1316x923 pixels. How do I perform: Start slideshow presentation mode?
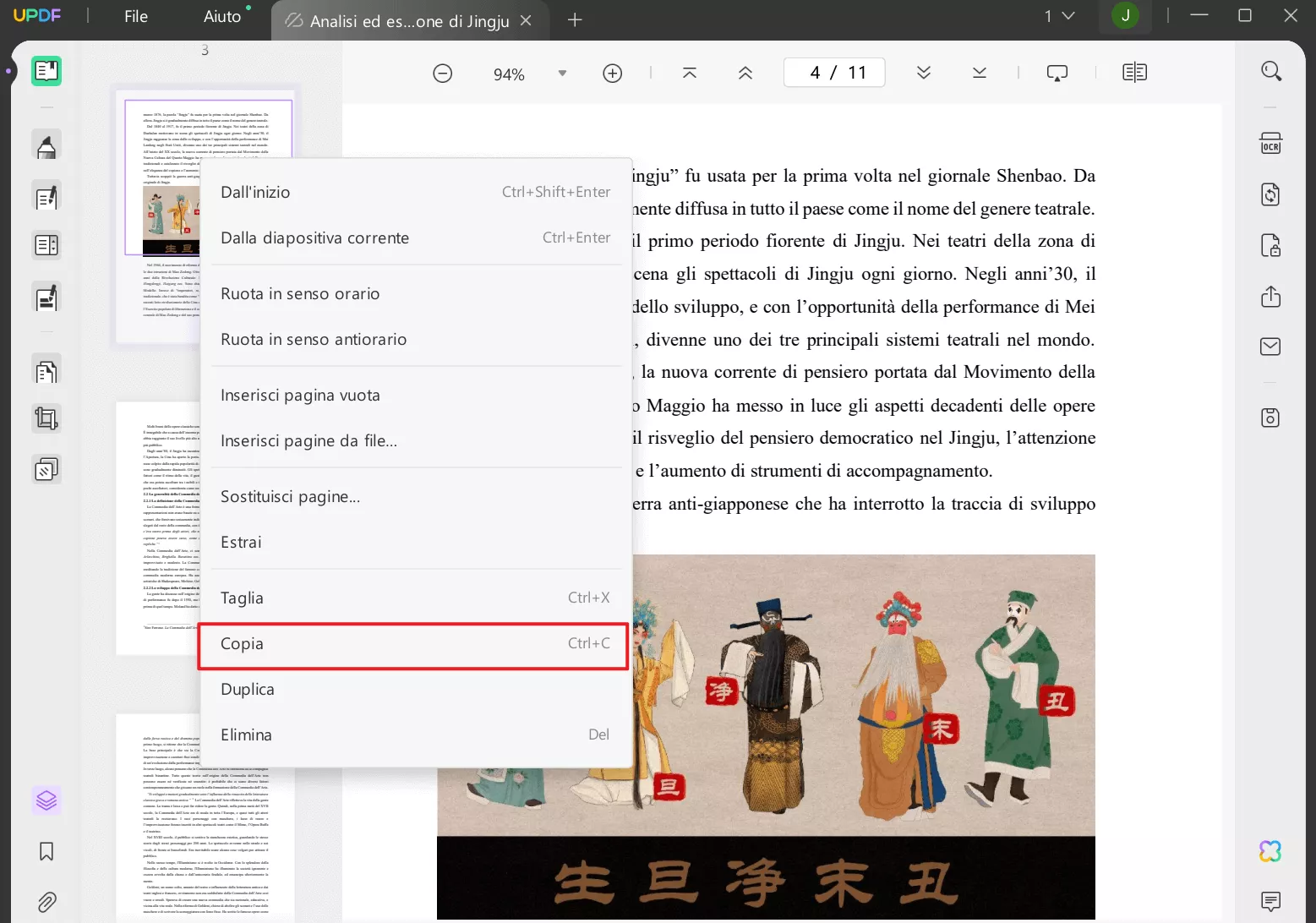point(1057,74)
